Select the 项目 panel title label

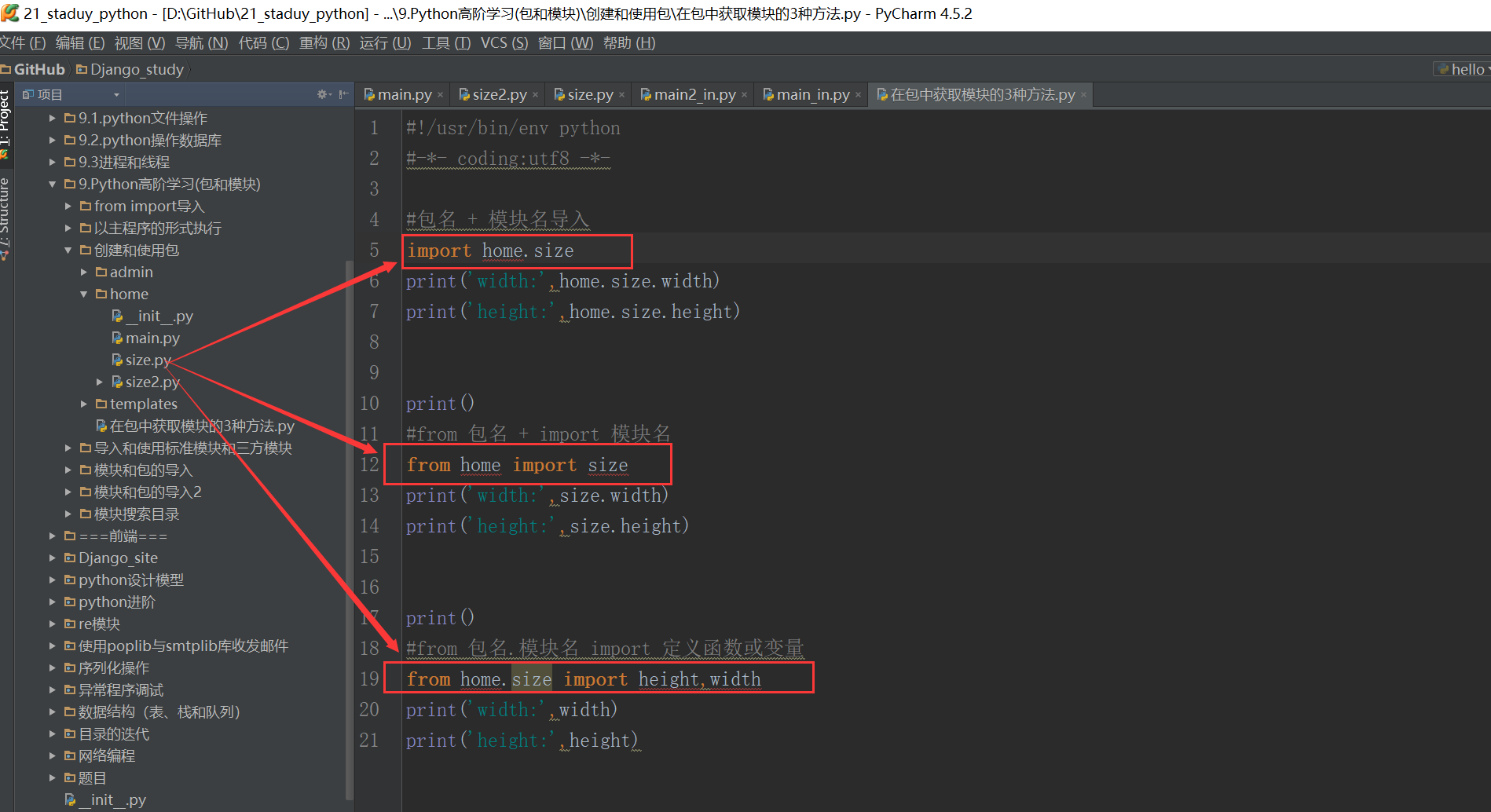[49, 95]
